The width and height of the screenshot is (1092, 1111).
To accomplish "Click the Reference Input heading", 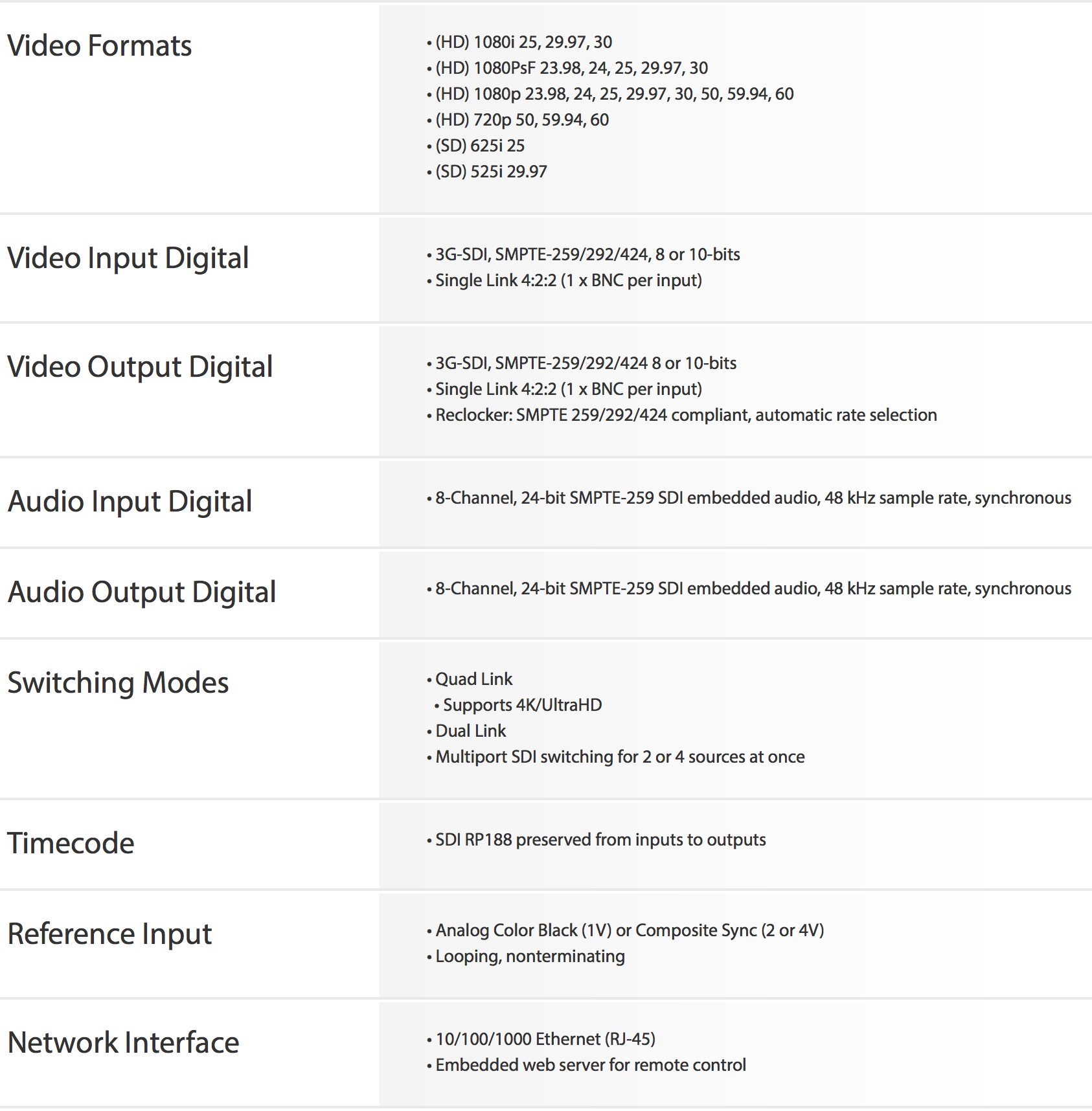I will [110, 934].
